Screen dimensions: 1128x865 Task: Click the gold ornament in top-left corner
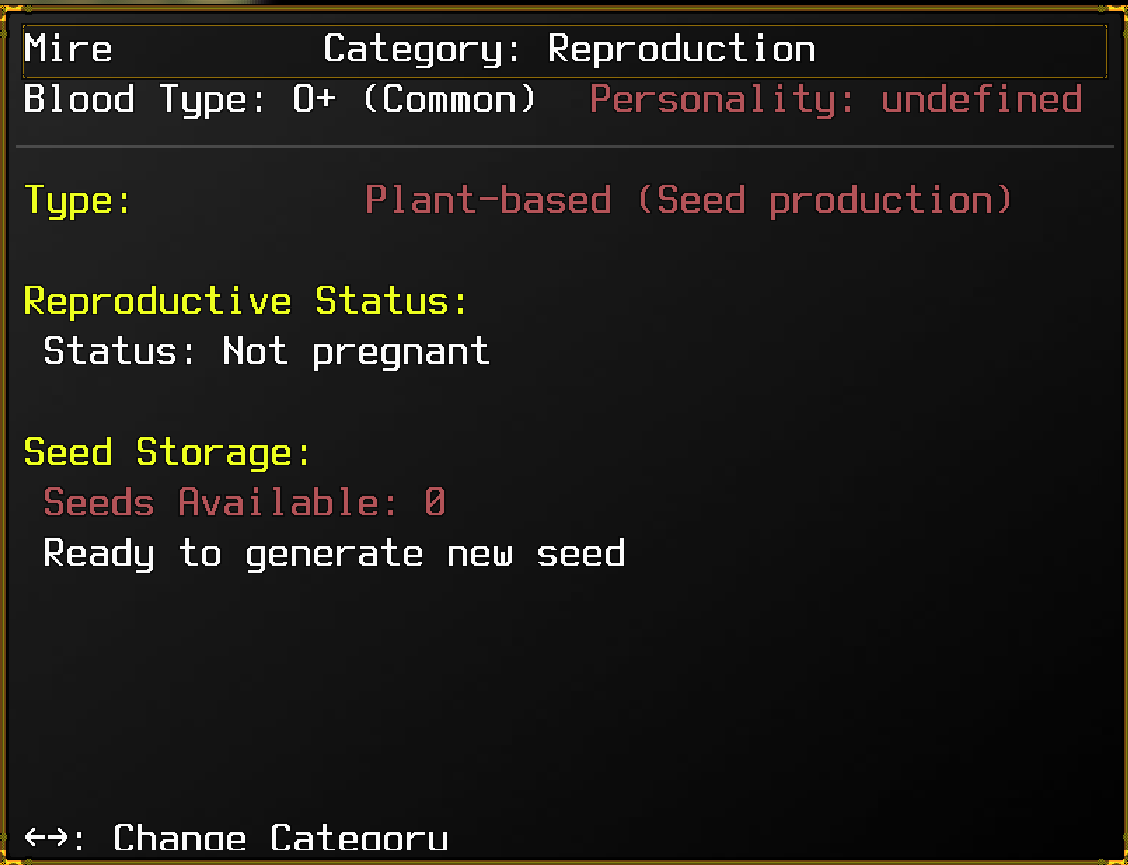(7, 7)
